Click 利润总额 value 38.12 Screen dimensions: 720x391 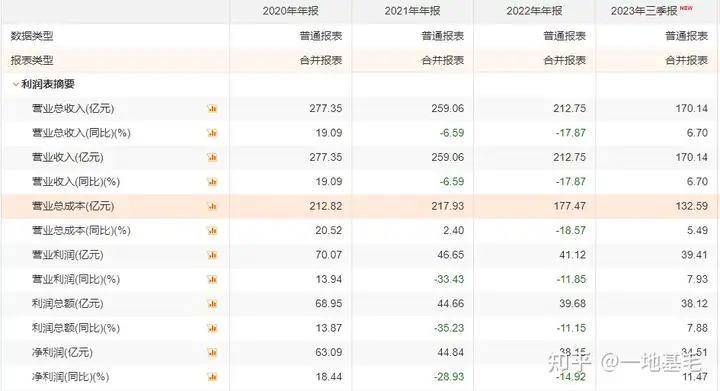(695, 303)
